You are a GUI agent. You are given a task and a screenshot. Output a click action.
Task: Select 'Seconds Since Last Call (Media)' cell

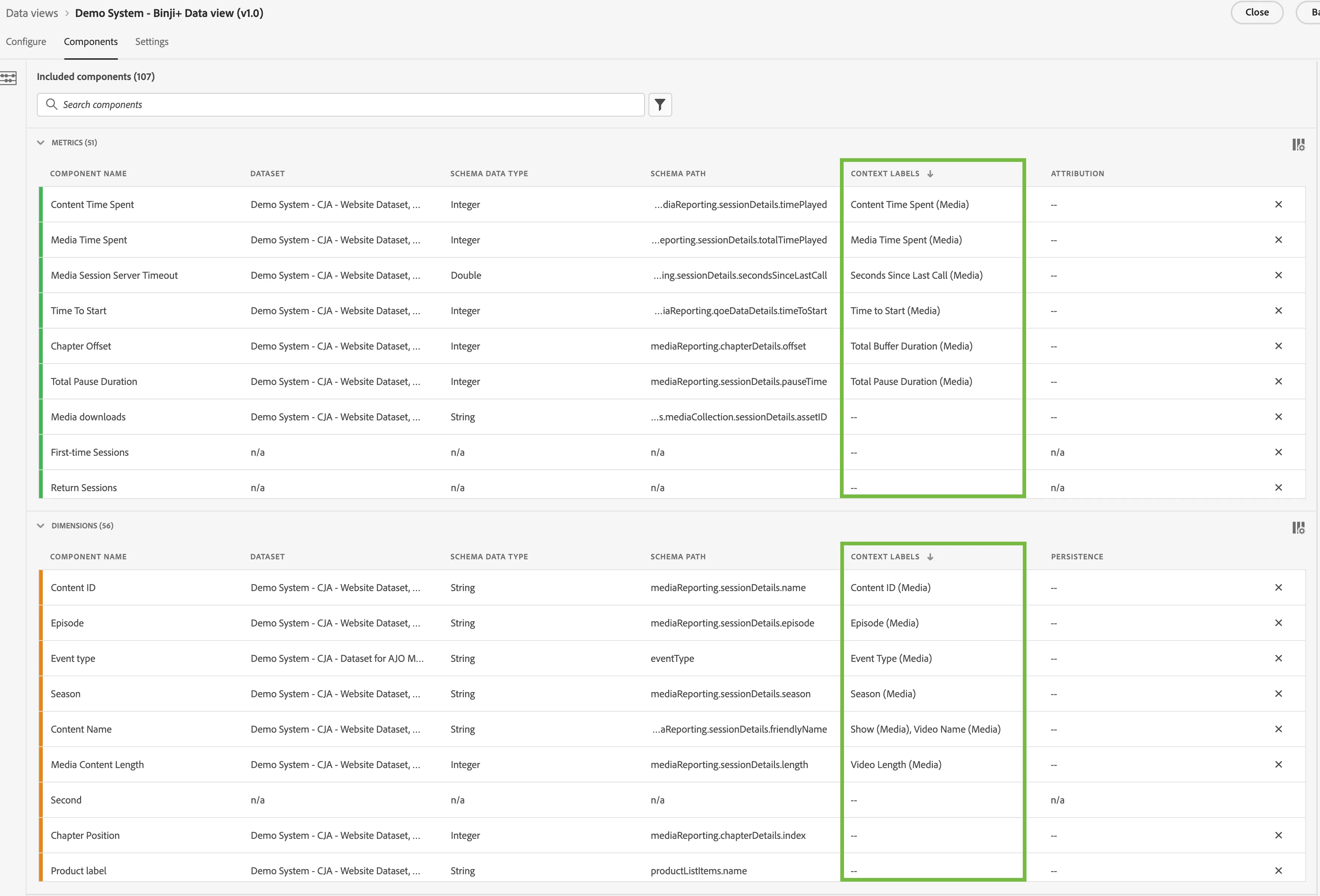pyautogui.click(x=916, y=275)
